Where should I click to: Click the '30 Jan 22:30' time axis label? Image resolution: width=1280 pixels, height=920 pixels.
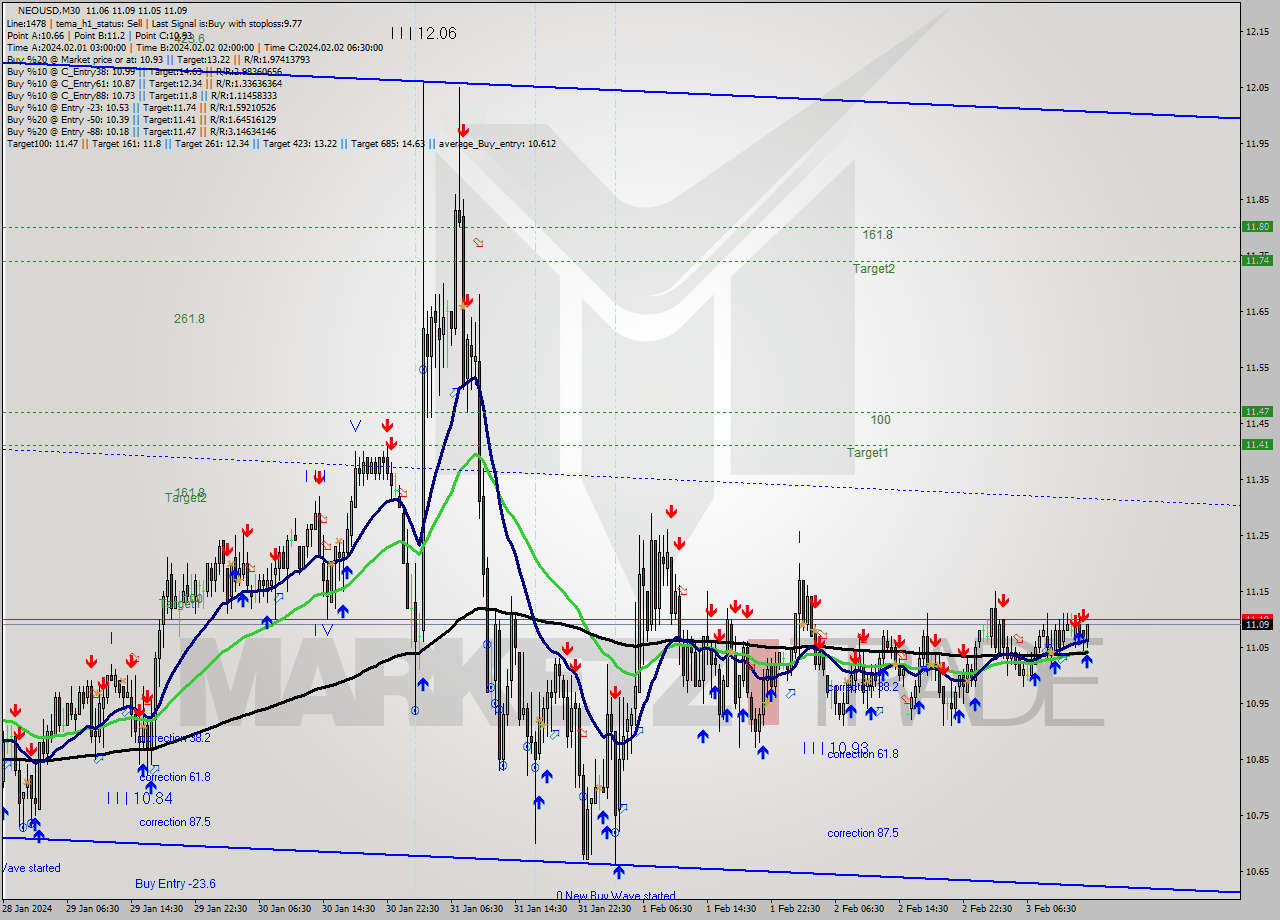coord(412,909)
